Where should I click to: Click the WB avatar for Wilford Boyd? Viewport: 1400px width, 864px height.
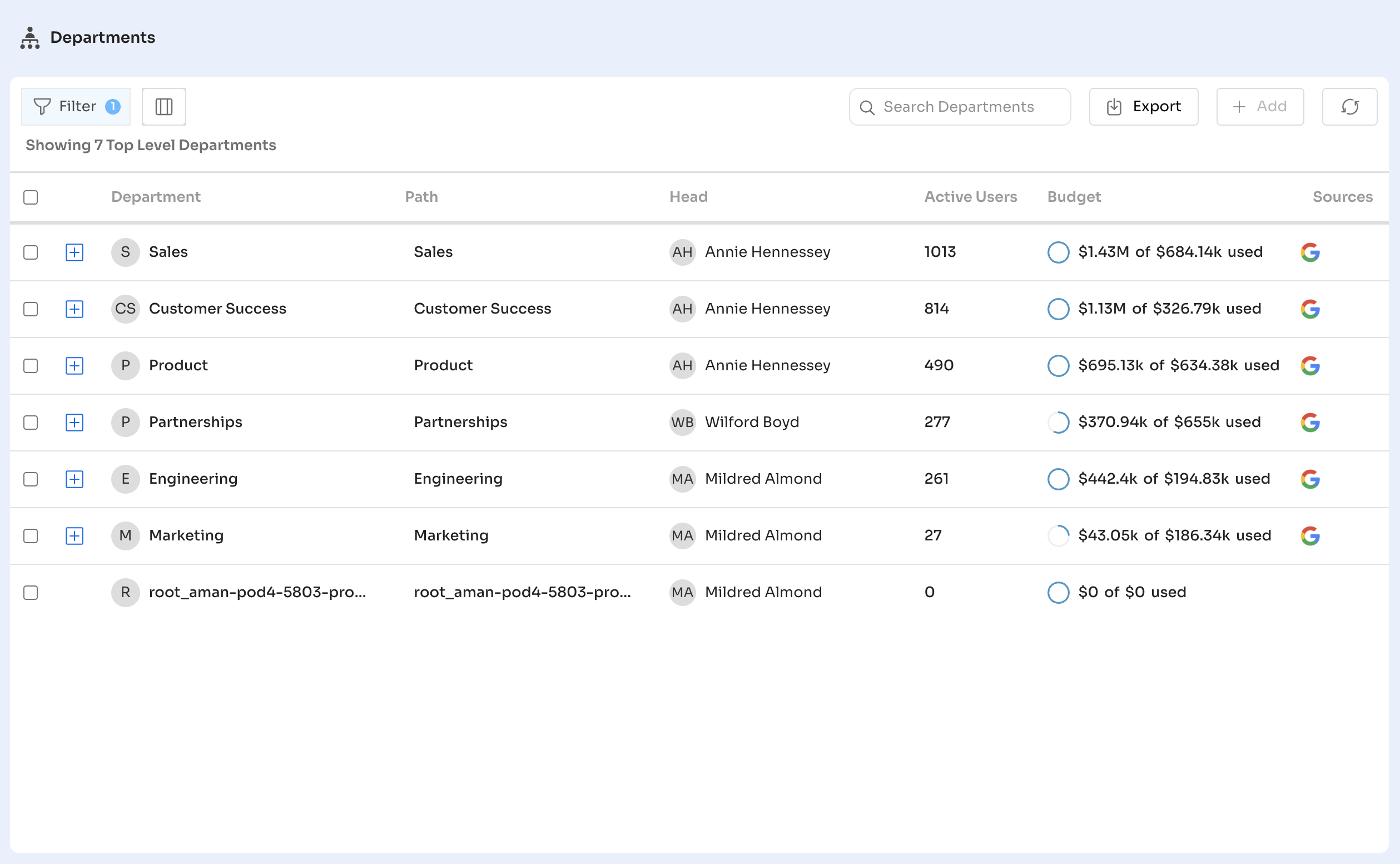pos(682,423)
